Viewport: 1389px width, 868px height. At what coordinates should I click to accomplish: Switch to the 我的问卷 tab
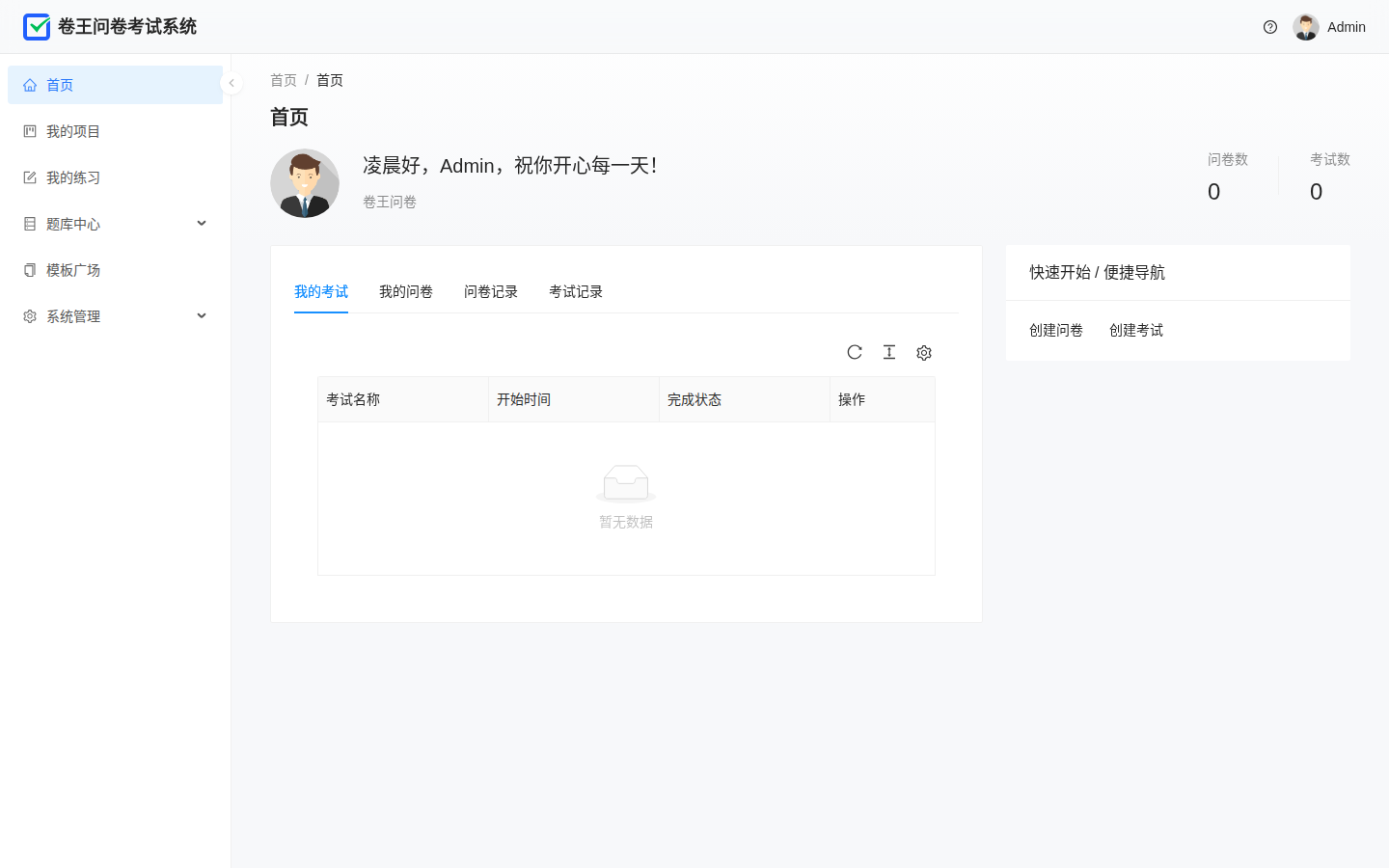[406, 291]
